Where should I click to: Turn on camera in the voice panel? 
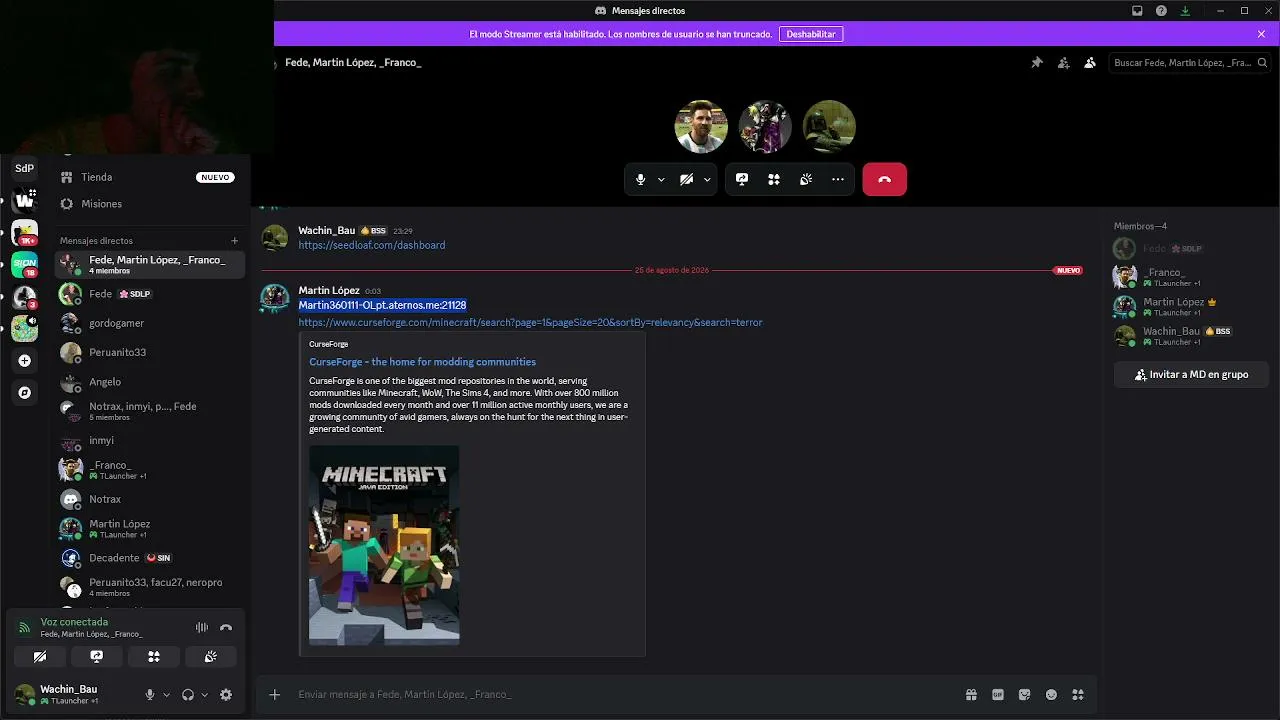(x=40, y=657)
